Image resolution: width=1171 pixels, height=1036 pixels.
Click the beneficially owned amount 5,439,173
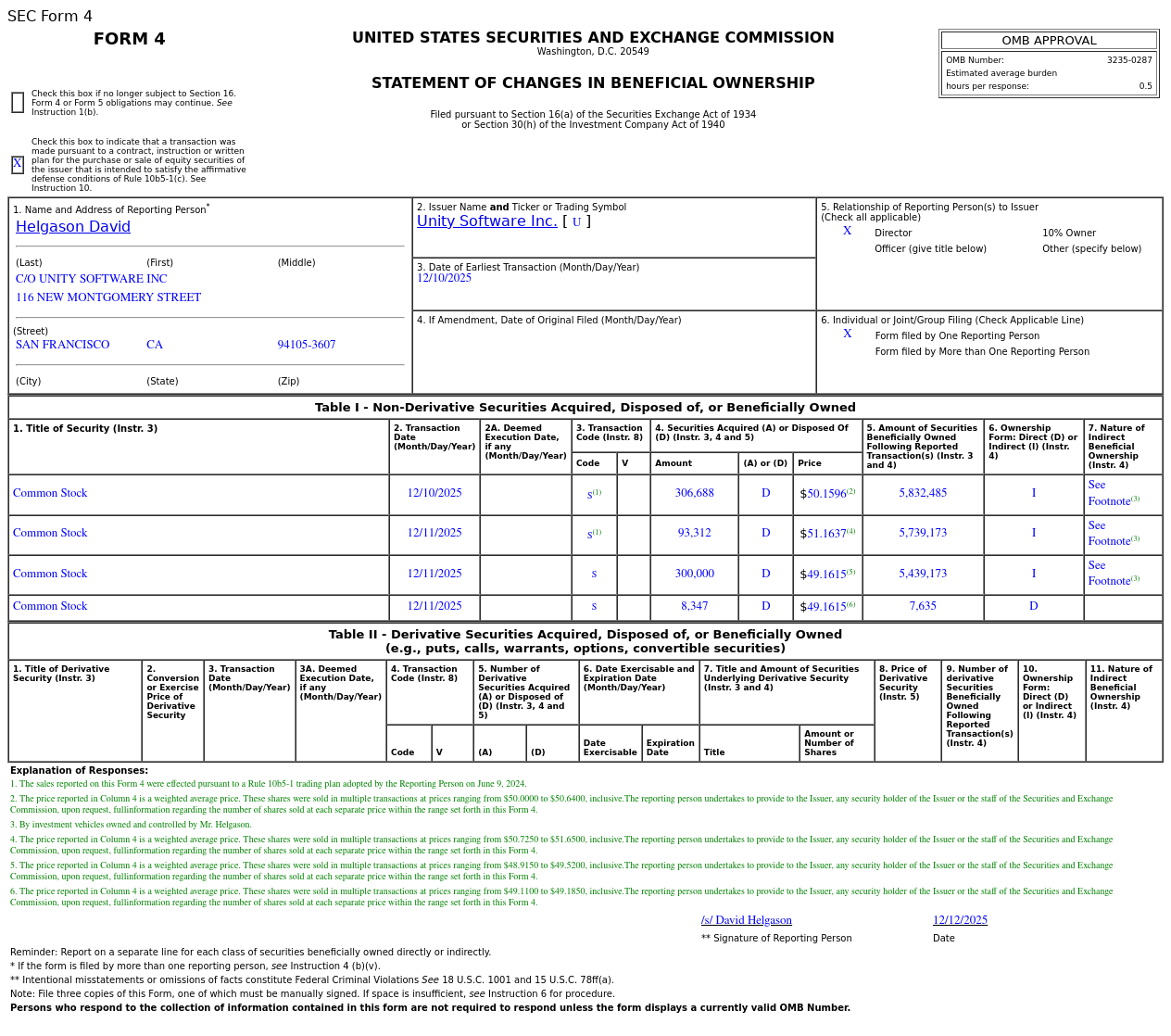(923, 574)
